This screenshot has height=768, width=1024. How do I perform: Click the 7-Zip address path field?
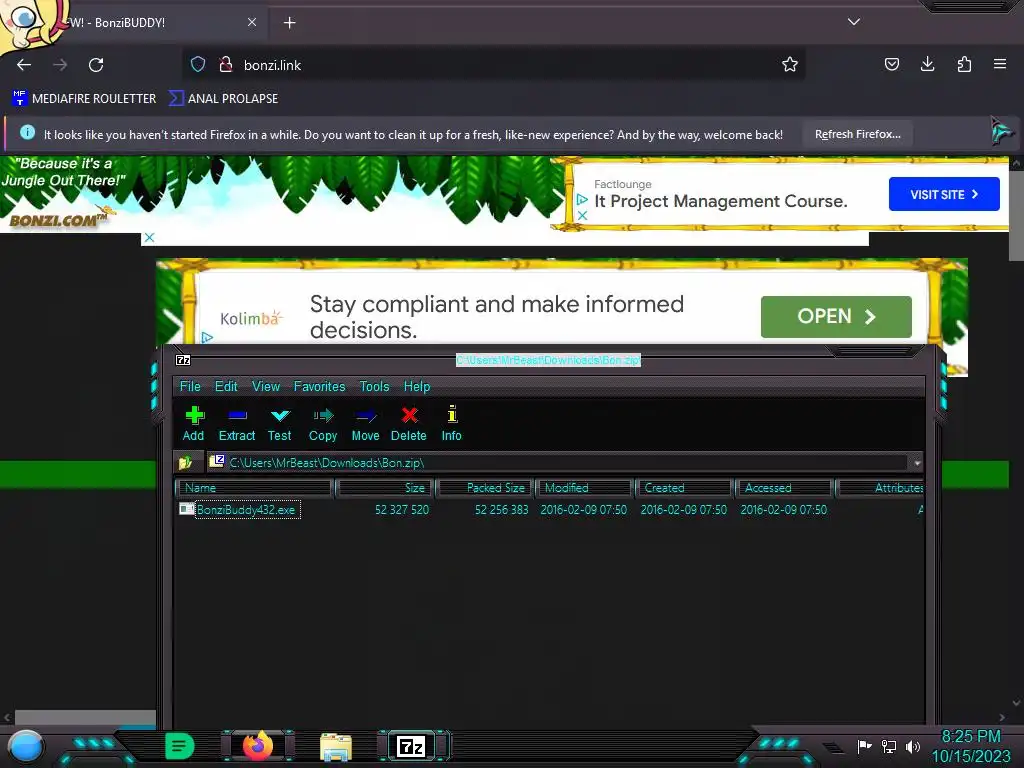click(558, 463)
